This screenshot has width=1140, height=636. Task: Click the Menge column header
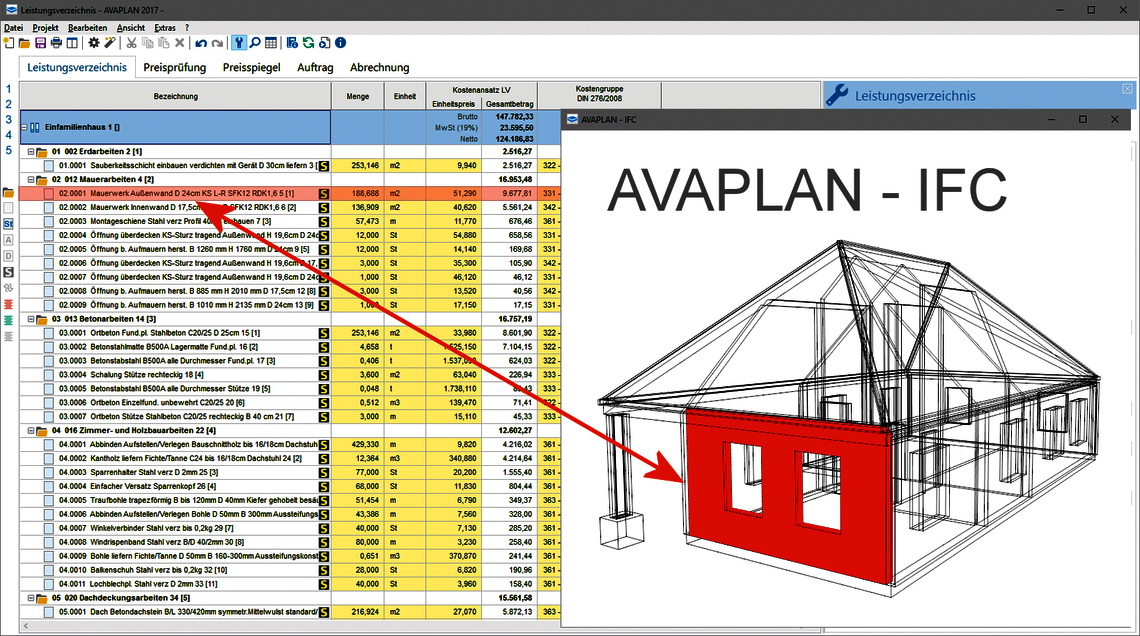[x=358, y=96]
